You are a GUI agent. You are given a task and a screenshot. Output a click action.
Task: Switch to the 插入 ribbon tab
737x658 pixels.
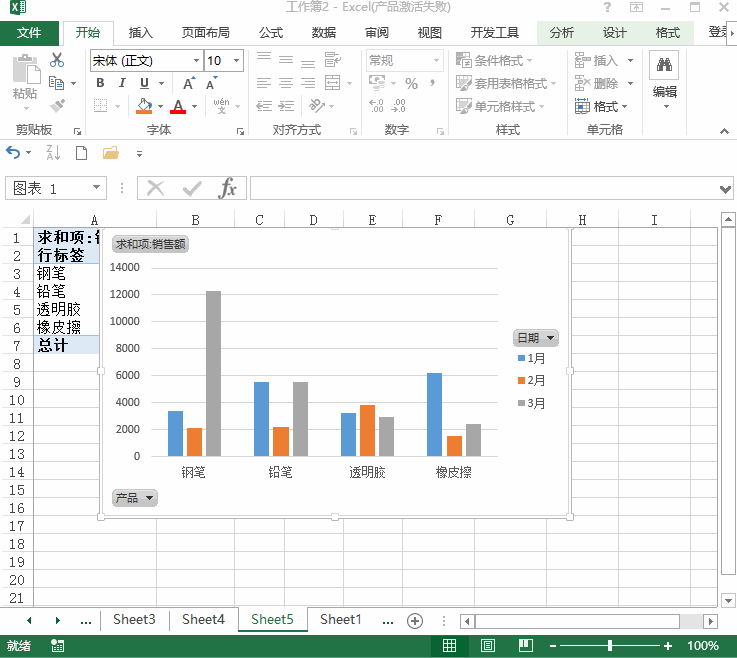[141, 33]
